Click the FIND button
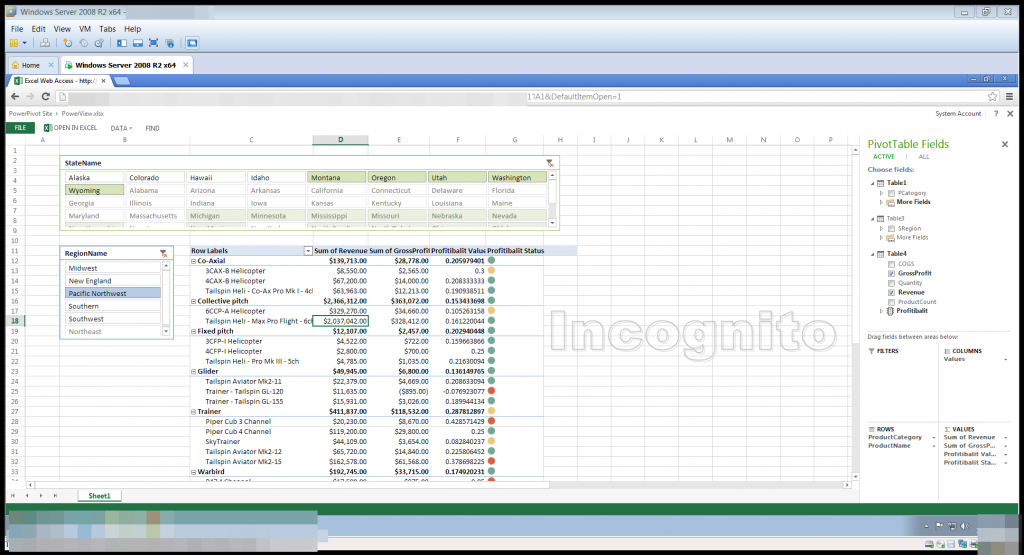Image resolution: width=1024 pixels, height=555 pixels. 152,129
